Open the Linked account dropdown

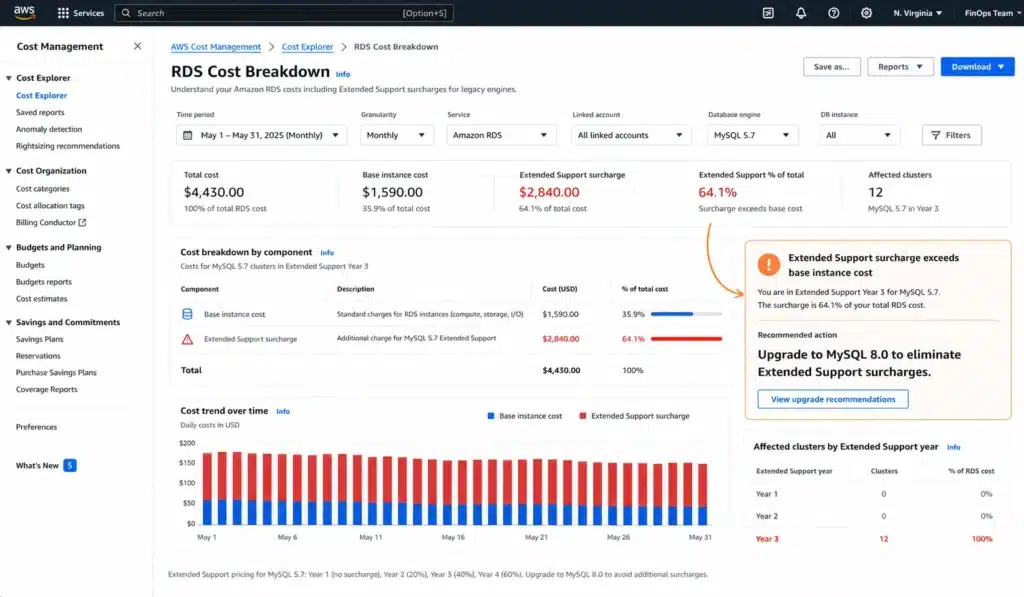631,135
